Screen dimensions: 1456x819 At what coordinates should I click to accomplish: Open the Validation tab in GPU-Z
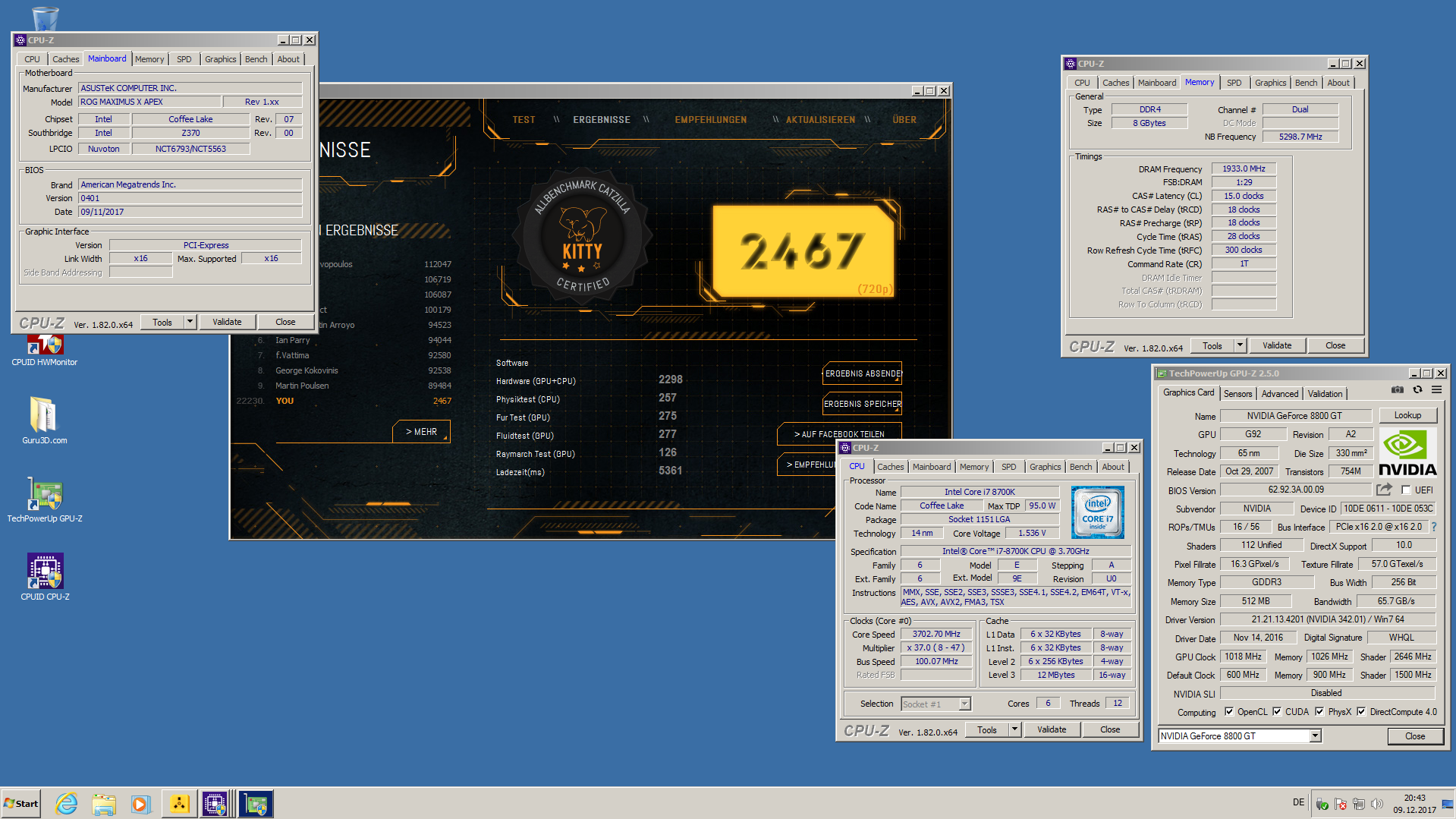pyautogui.click(x=1325, y=394)
